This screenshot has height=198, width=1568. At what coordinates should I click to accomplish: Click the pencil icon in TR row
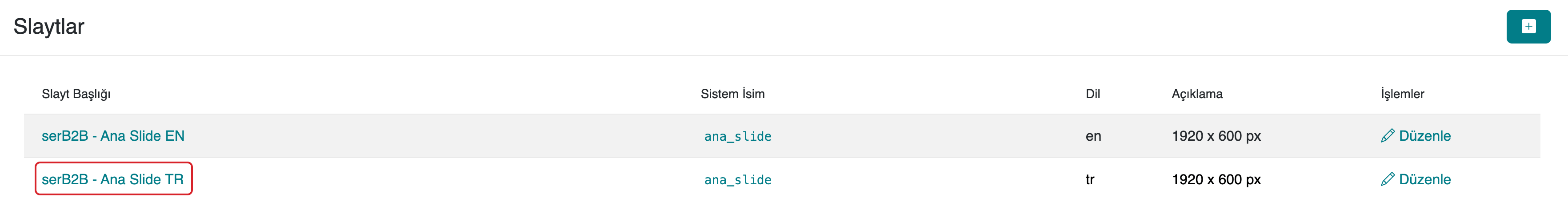coord(1387,180)
